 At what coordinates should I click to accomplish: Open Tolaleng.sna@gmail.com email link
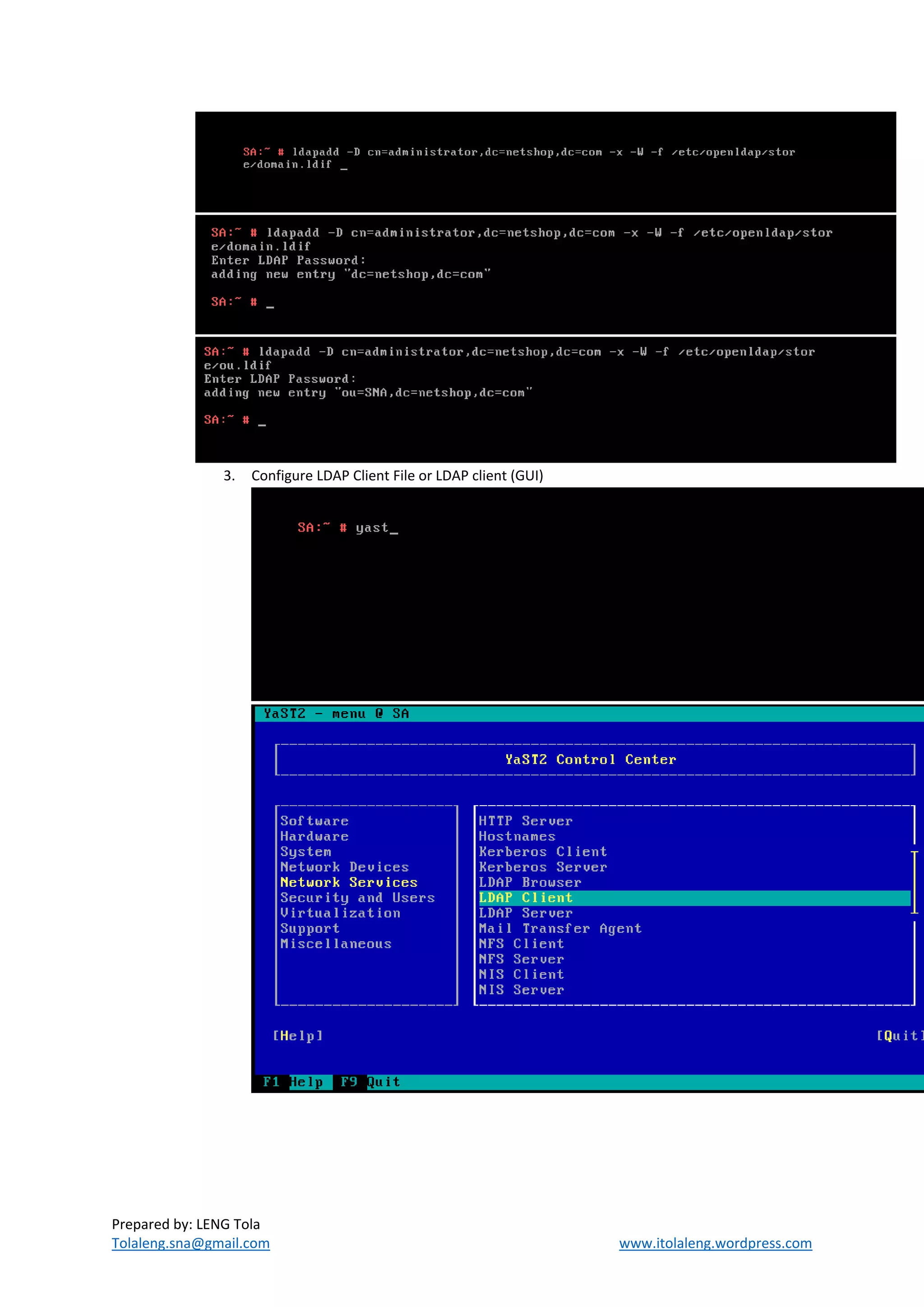190,1243
